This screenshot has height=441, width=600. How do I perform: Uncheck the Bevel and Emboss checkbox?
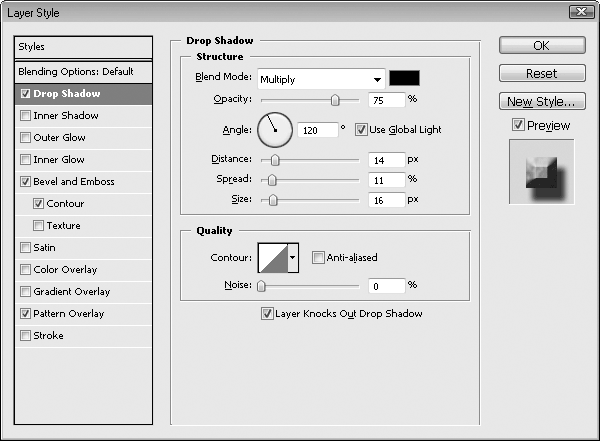click(x=25, y=181)
